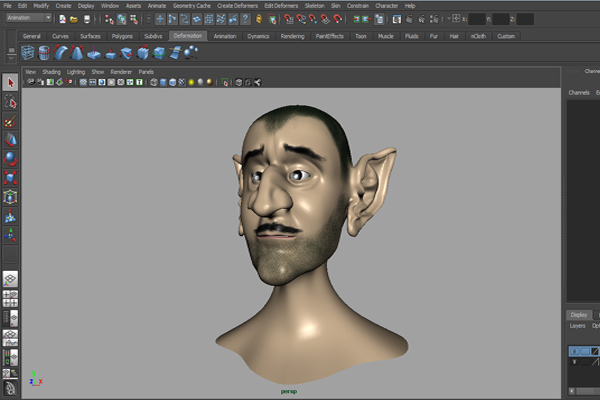Open the viewport Lighting menu
600x400 pixels.
coord(76,72)
